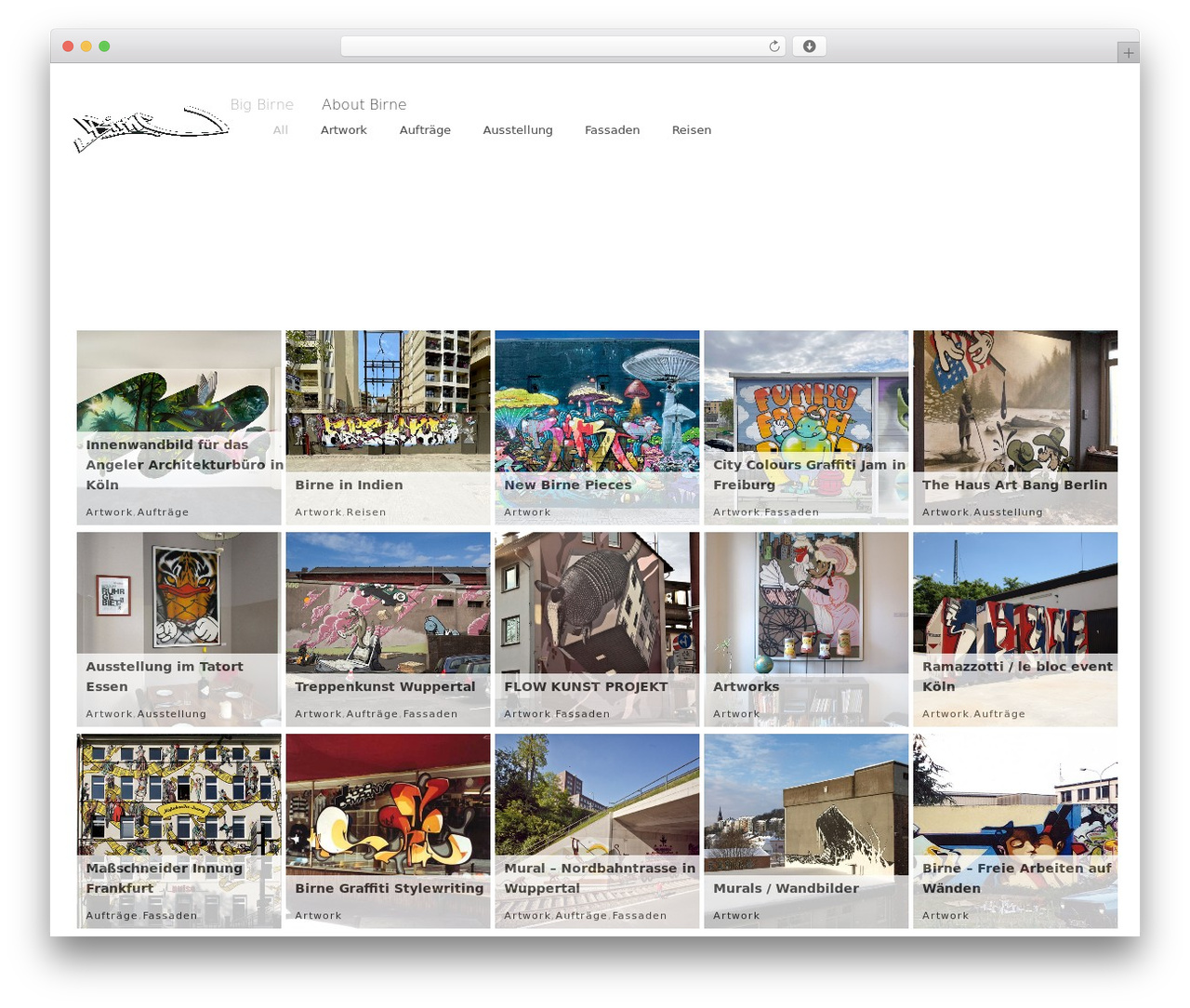Open Birne – Freie Arbeiten auf Wänden
Screen dimensions: 1190x1008
click(x=1015, y=831)
